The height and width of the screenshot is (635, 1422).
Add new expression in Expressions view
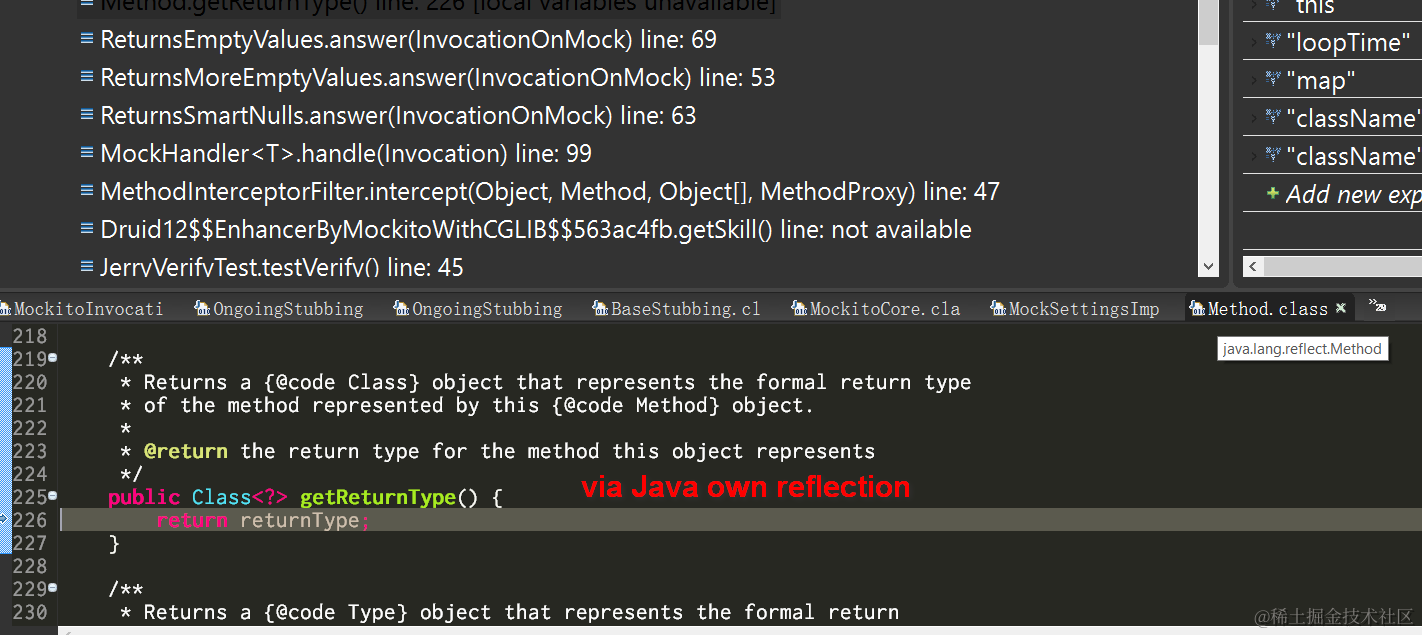click(x=1353, y=194)
